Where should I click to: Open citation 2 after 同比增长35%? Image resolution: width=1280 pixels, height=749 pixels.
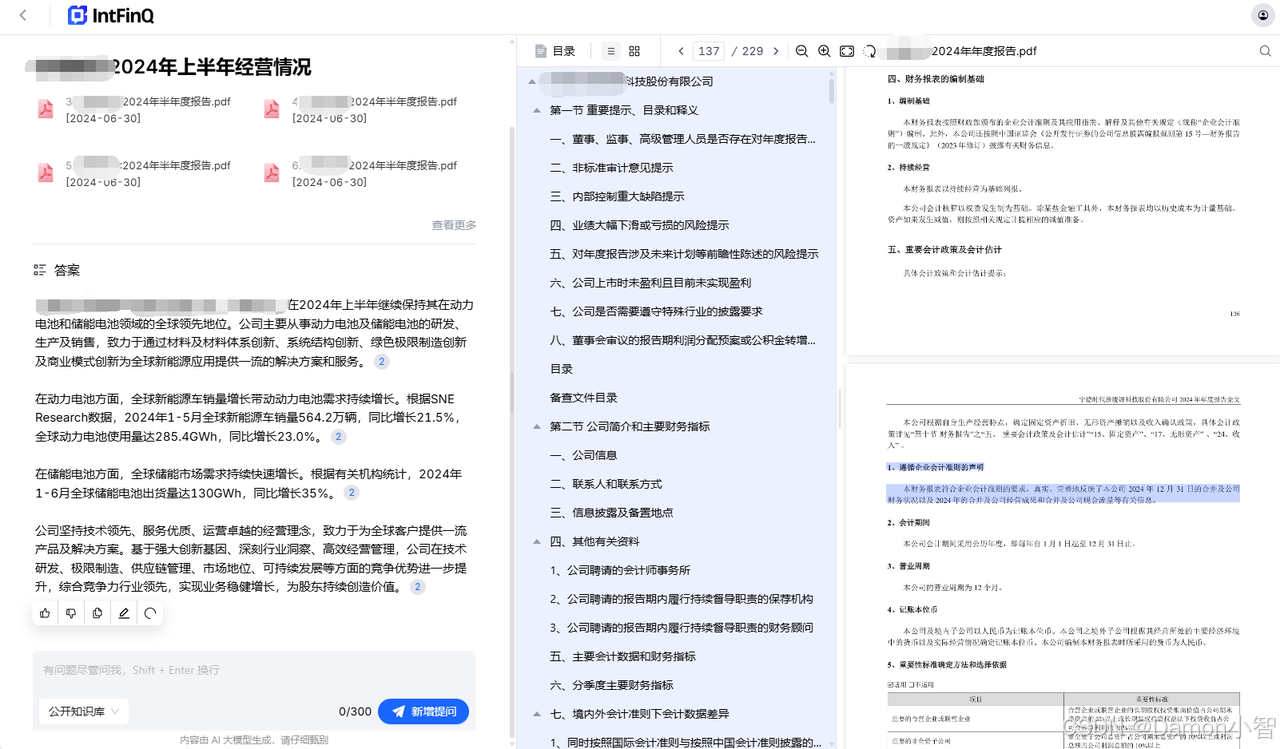(351, 493)
